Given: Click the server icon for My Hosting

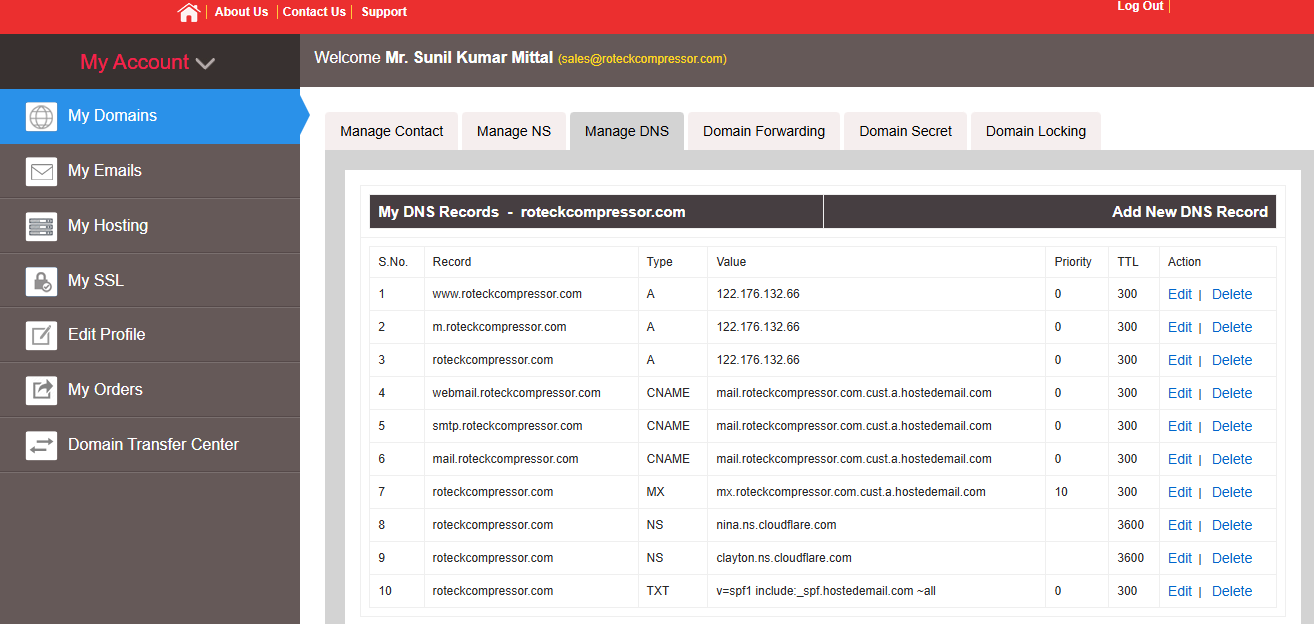Looking at the screenshot, I should point(41,226).
